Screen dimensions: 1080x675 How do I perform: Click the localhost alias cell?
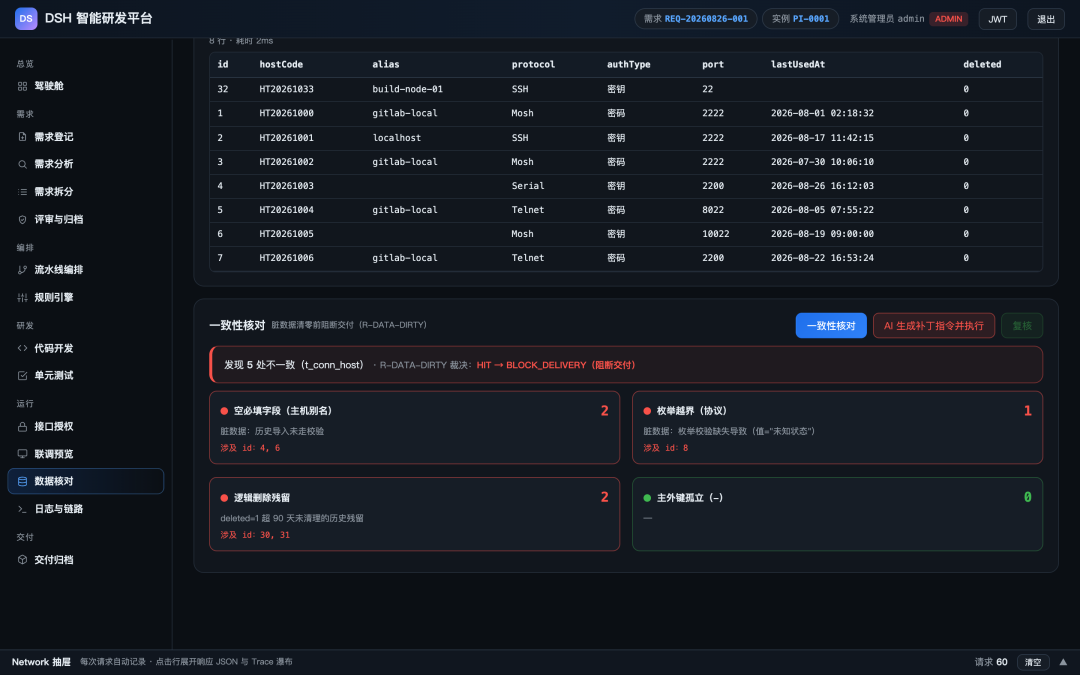[396, 138]
